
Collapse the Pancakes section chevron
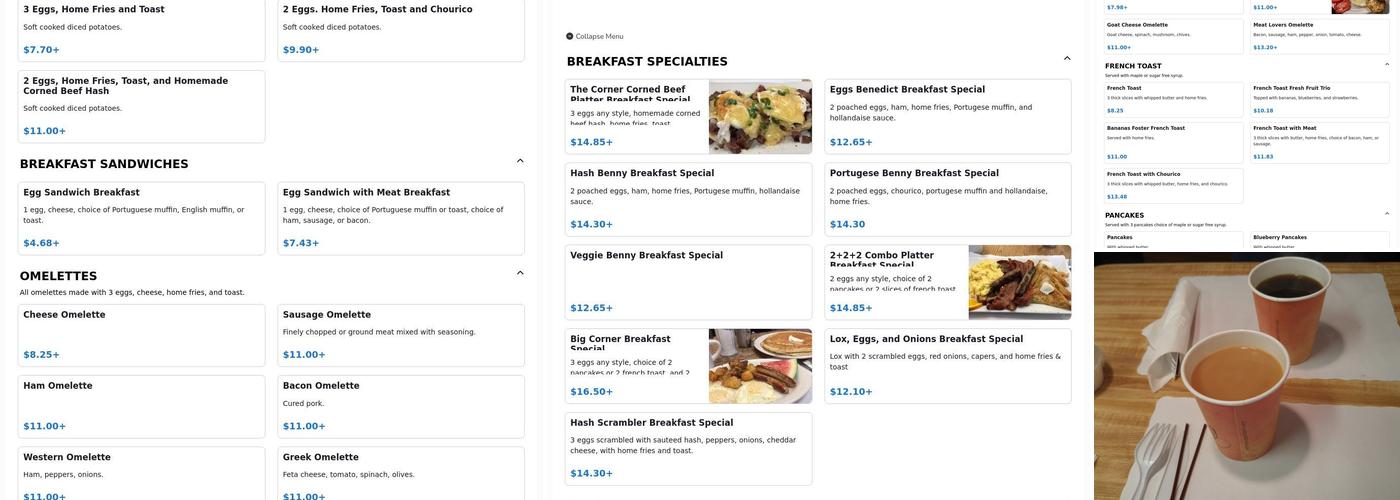pyautogui.click(x=1387, y=214)
